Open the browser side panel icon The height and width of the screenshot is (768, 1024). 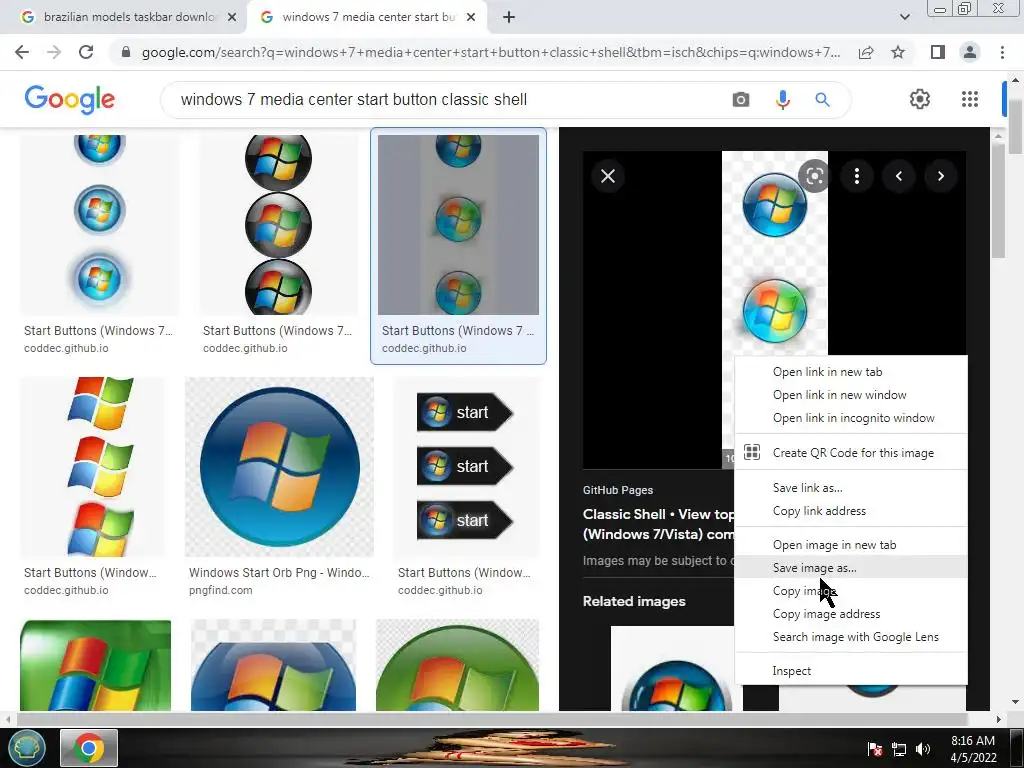pyautogui.click(x=938, y=52)
